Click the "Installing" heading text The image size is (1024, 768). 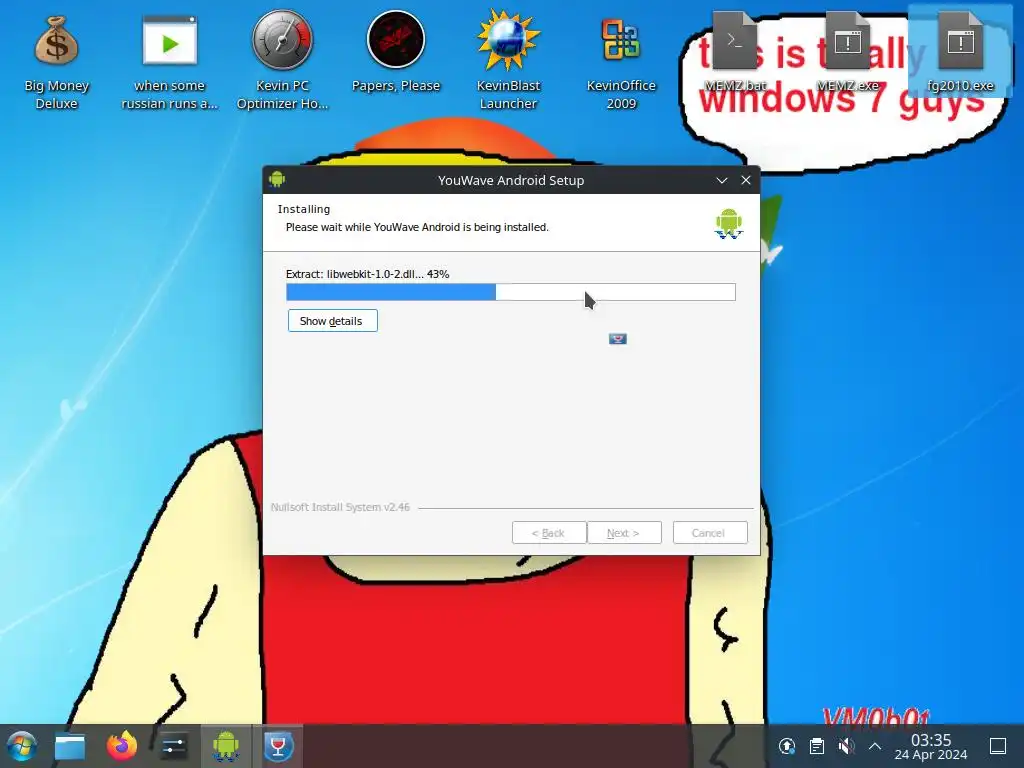(x=304, y=209)
